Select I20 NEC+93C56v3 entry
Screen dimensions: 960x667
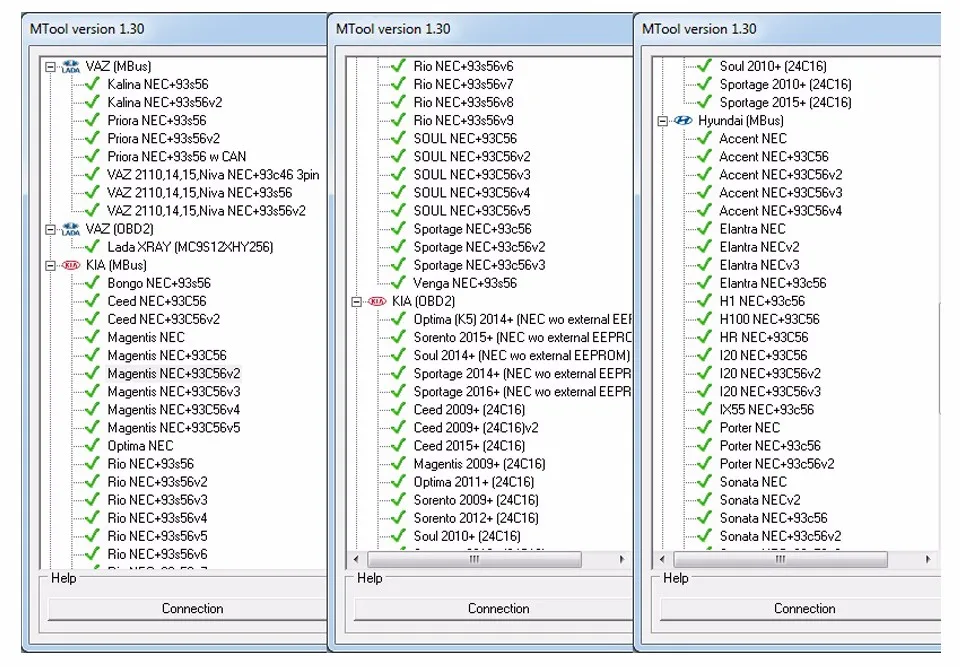(x=770, y=391)
